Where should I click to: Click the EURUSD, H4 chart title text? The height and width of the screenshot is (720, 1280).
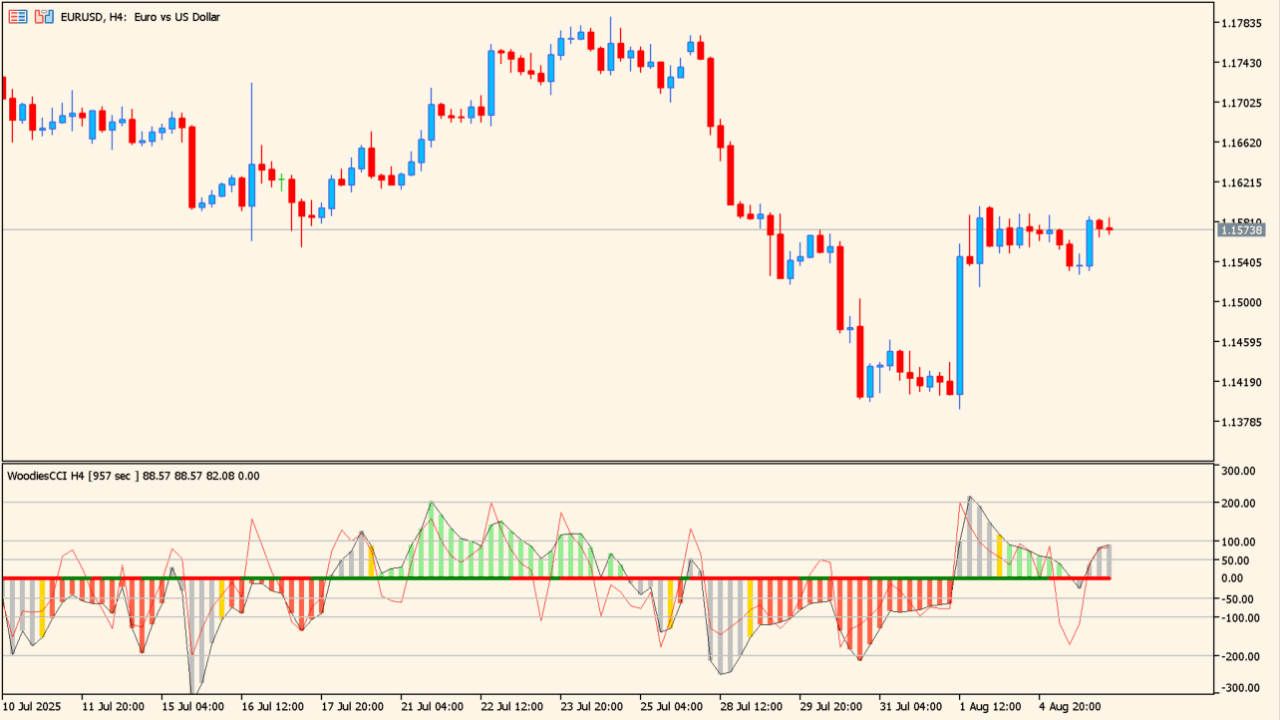pyautogui.click(x=140, y=17)
